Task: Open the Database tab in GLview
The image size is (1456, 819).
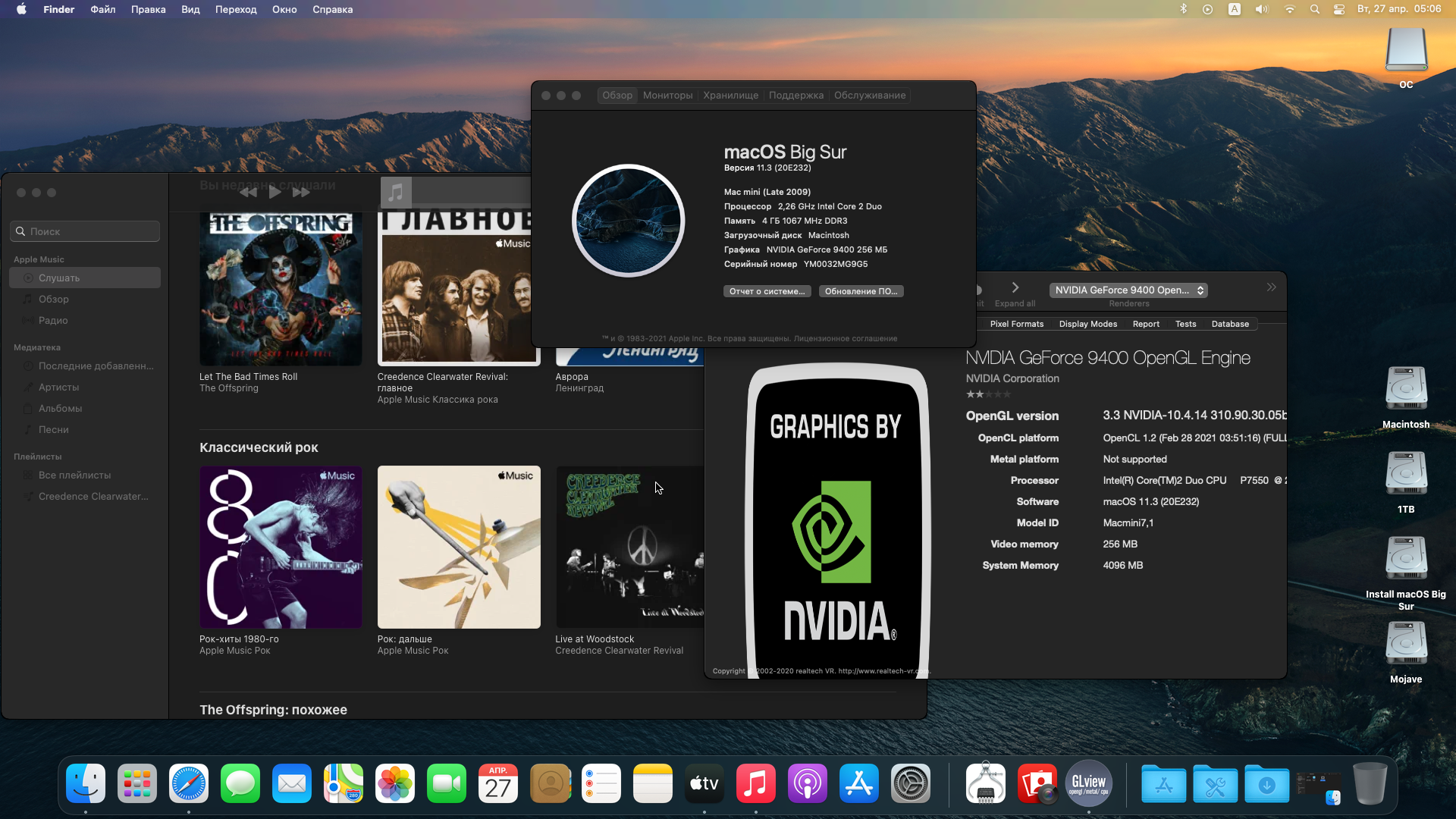Action: coord(1229,324)
